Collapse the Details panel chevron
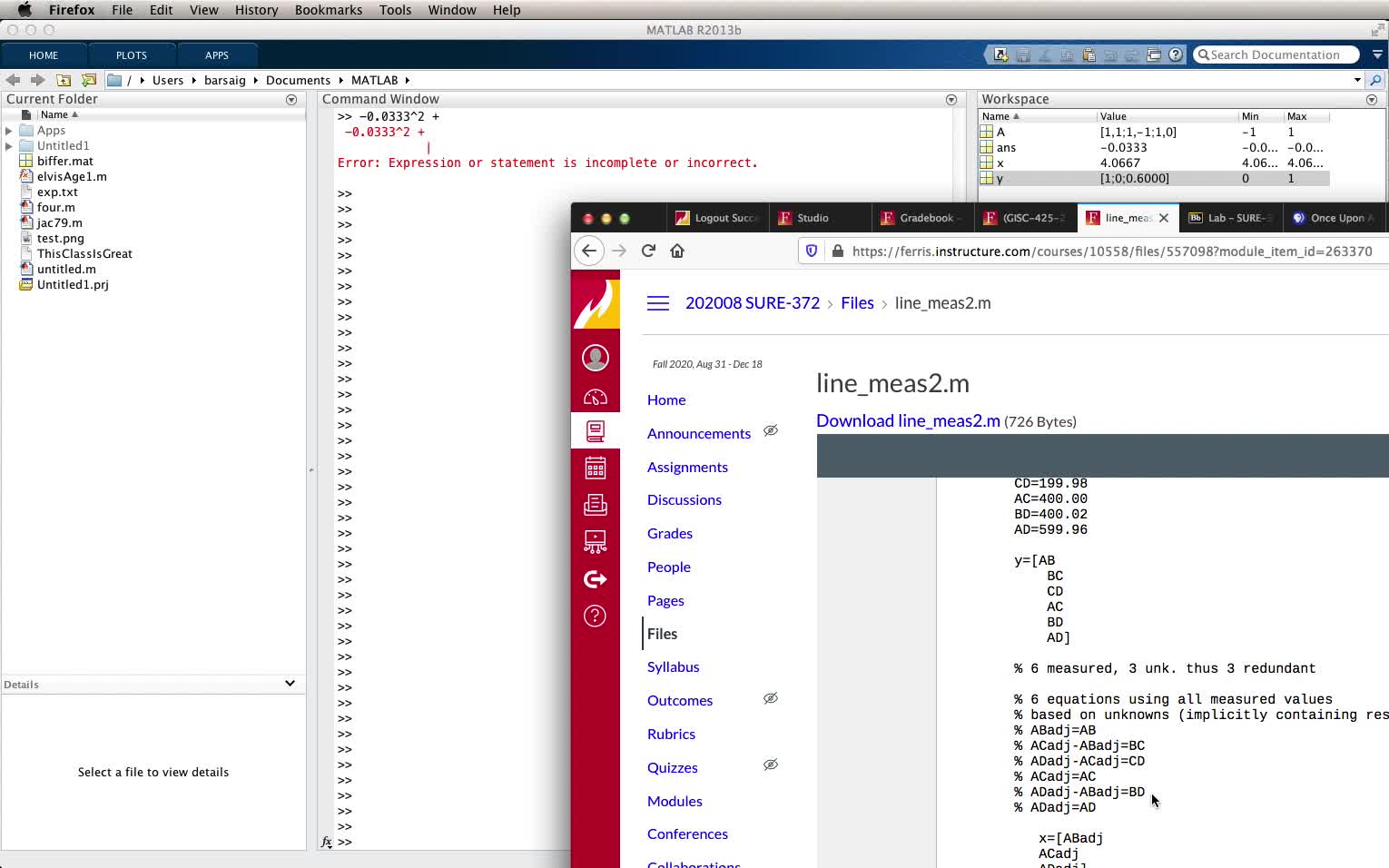 tap(290, 684)
